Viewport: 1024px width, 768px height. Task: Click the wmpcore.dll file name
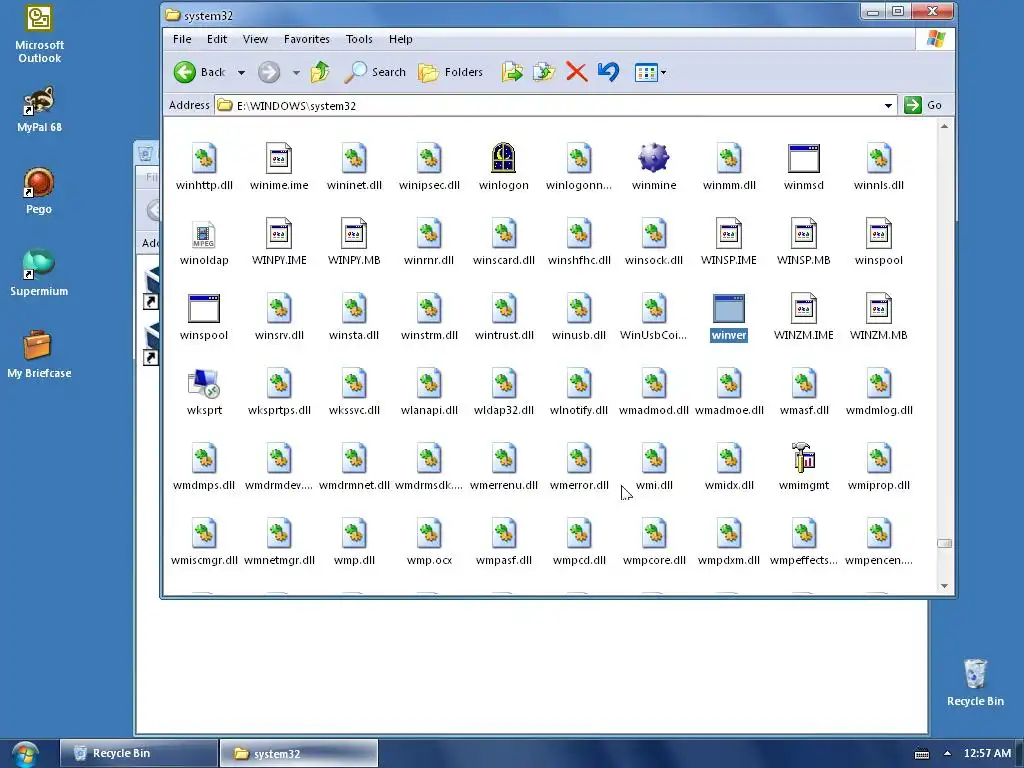tap(654, 560)
